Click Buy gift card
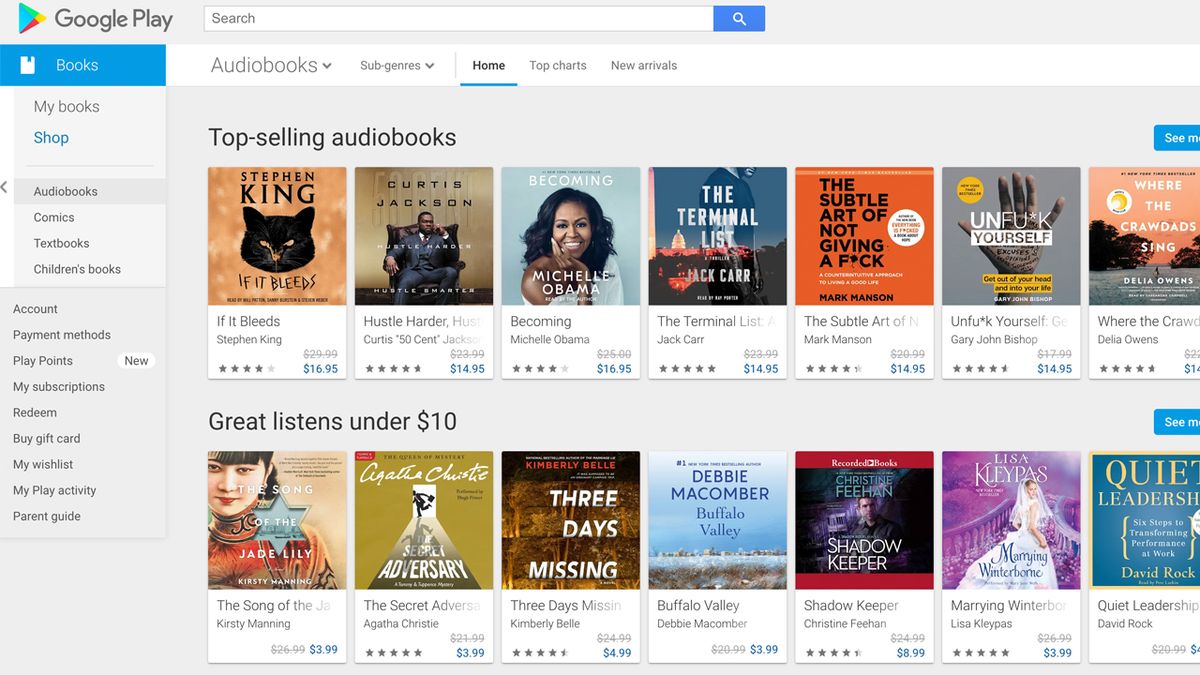 click(46, 438)
